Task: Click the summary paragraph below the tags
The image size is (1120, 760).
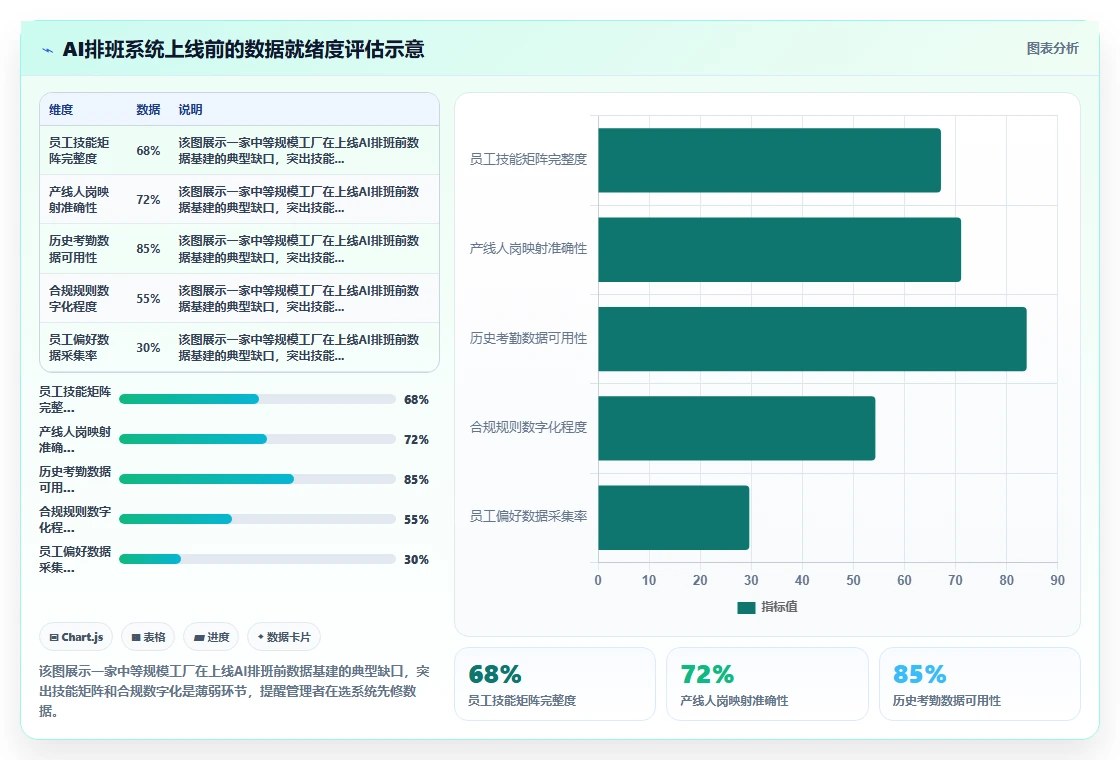Action: click(234, 691)
